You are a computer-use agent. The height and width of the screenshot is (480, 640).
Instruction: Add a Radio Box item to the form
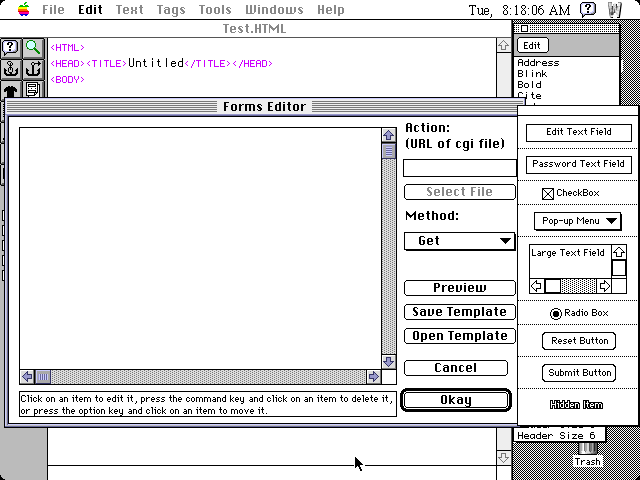pyautogui.click(x=578, y=313)
